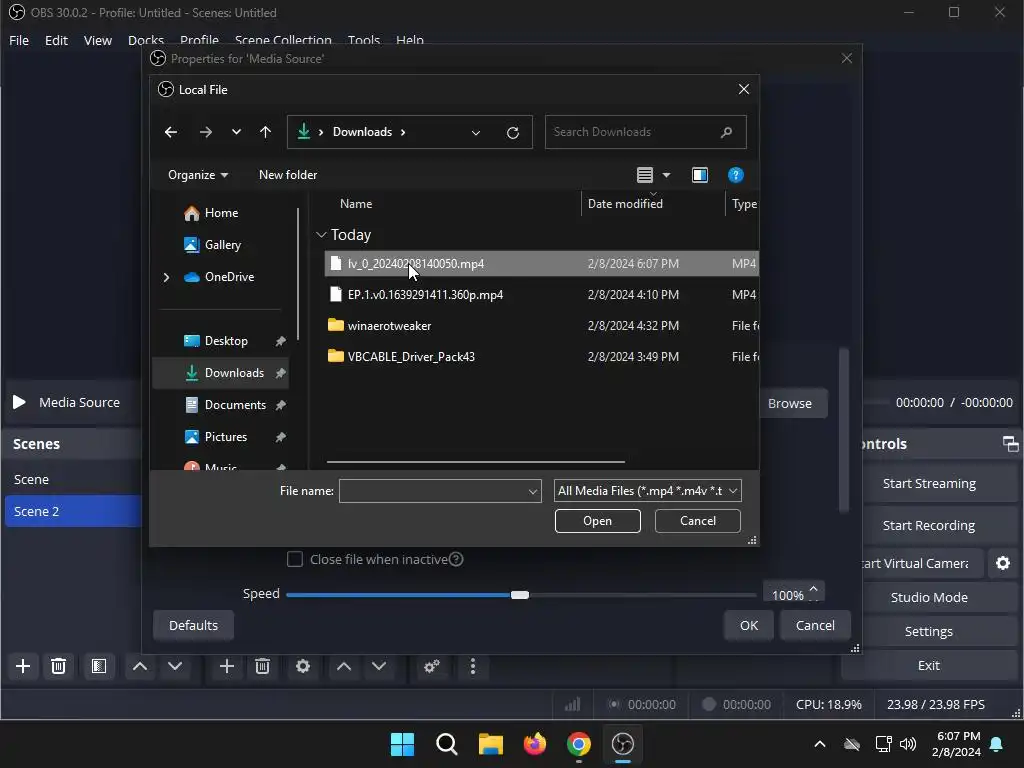The width and height of the screenshot is (1024, 768).
Task: Go forward in Local File dialog
Action: [x=206, y=133]
